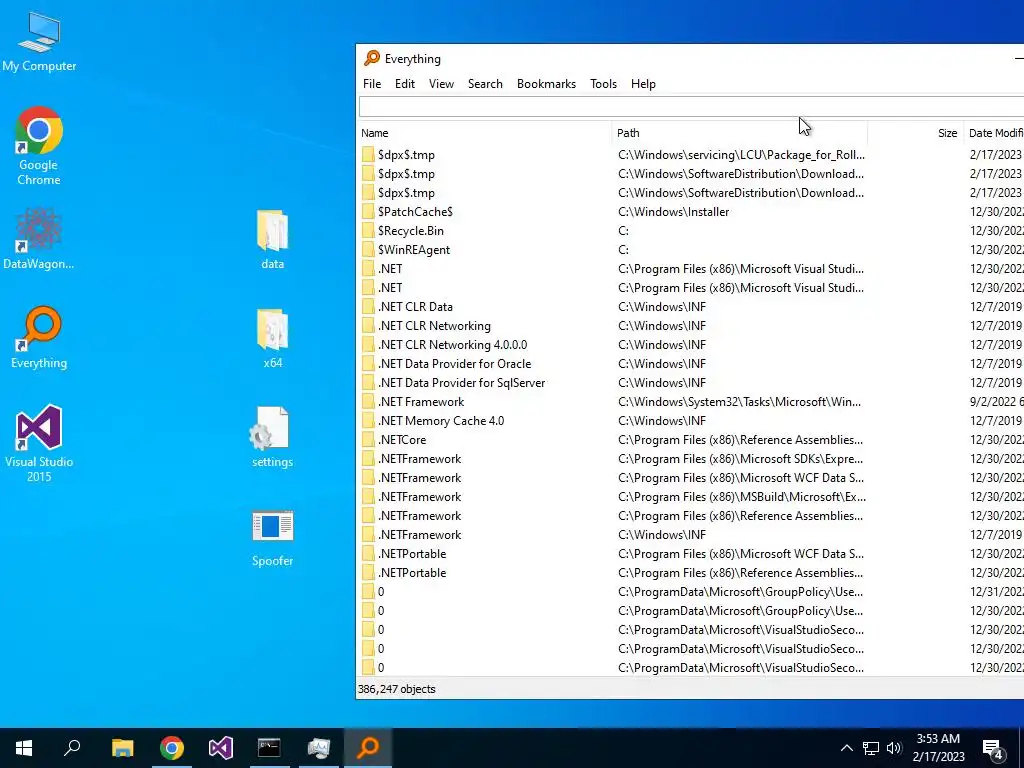The width and height of the screenshot is (1024, 768).
Task: Open My Computer desktop icon
Action: point(39,42)
